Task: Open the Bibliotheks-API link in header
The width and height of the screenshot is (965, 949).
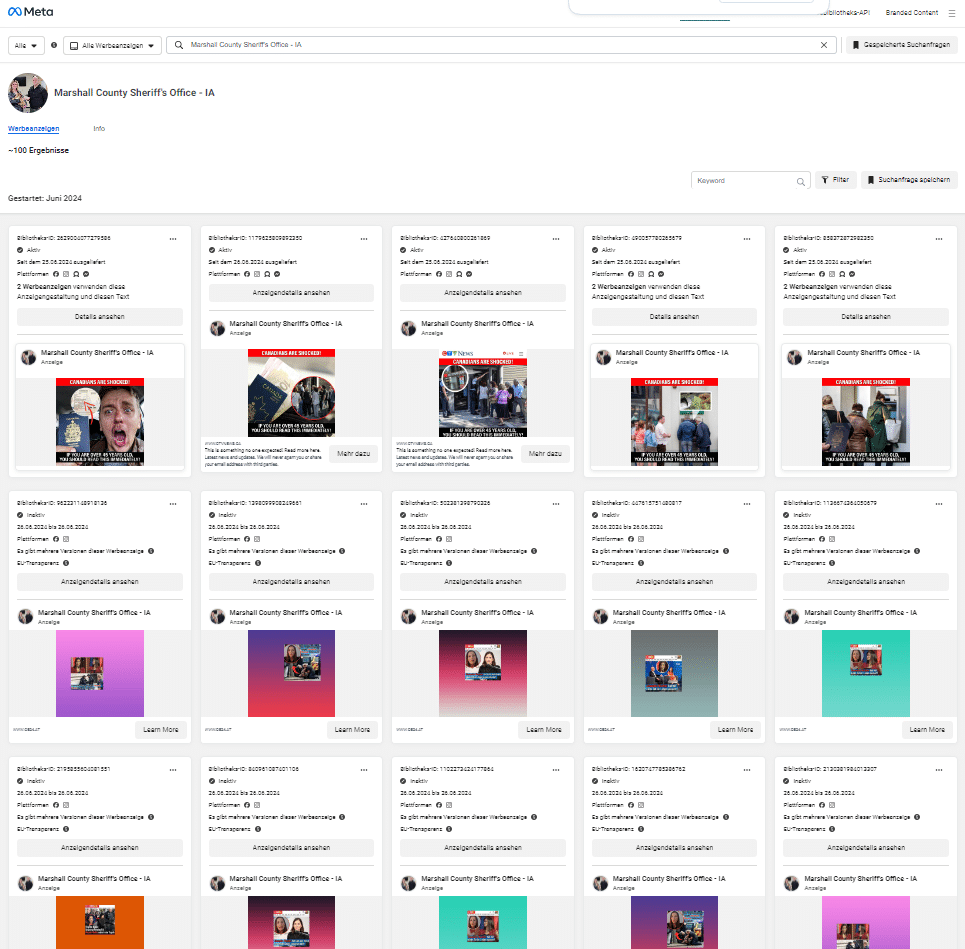Action: (x=844, y=12)
